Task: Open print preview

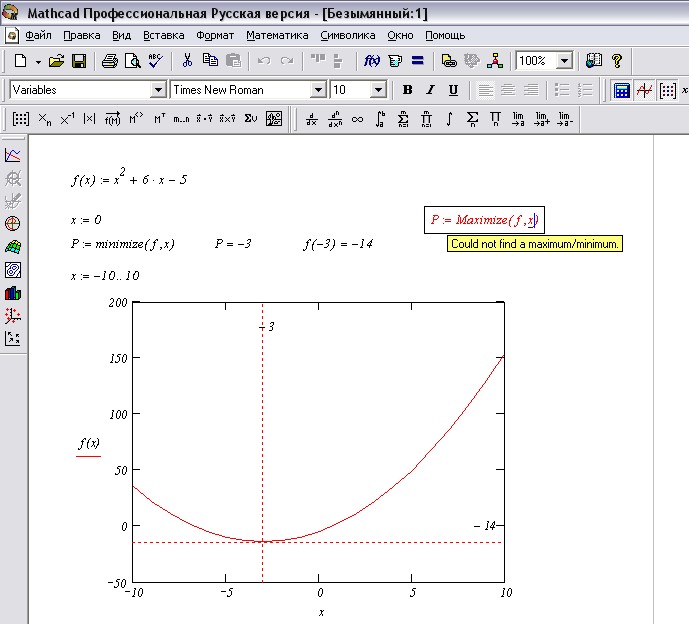Action: click(133, 61)
